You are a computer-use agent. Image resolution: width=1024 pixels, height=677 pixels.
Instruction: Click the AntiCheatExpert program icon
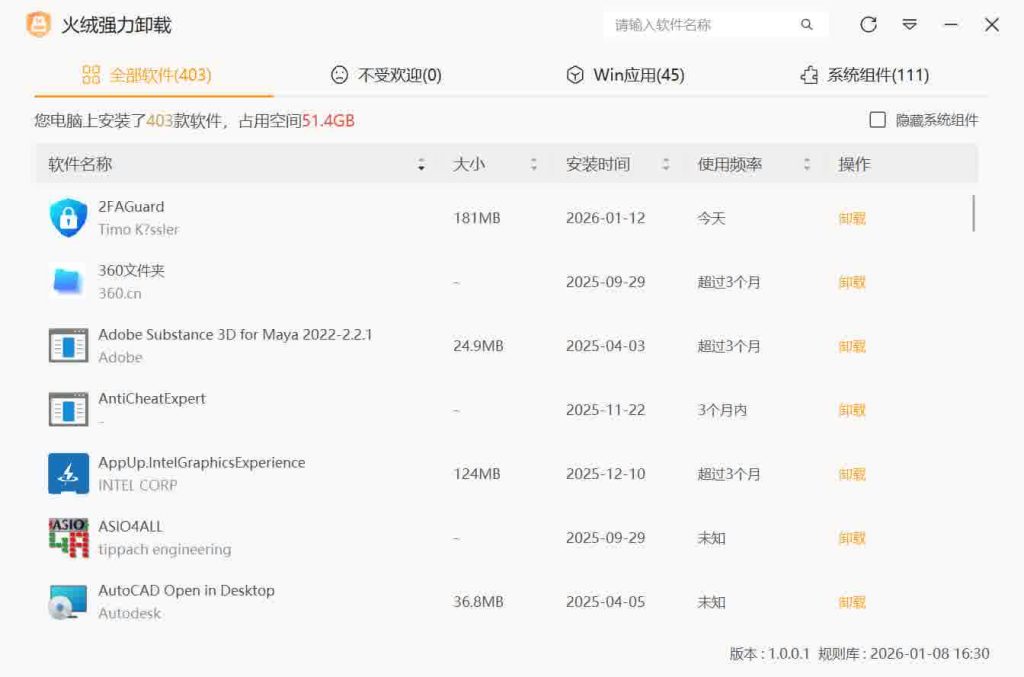66,409
